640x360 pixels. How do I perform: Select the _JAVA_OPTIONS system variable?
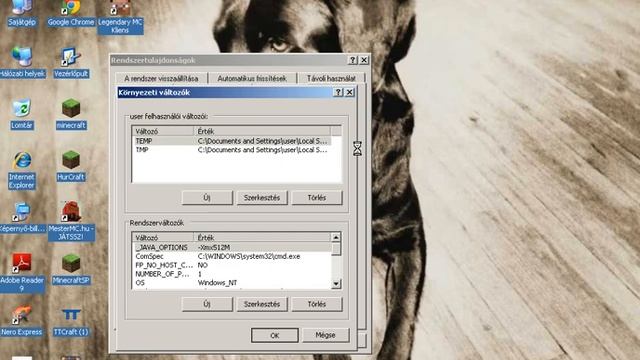(x=232, y=247)
